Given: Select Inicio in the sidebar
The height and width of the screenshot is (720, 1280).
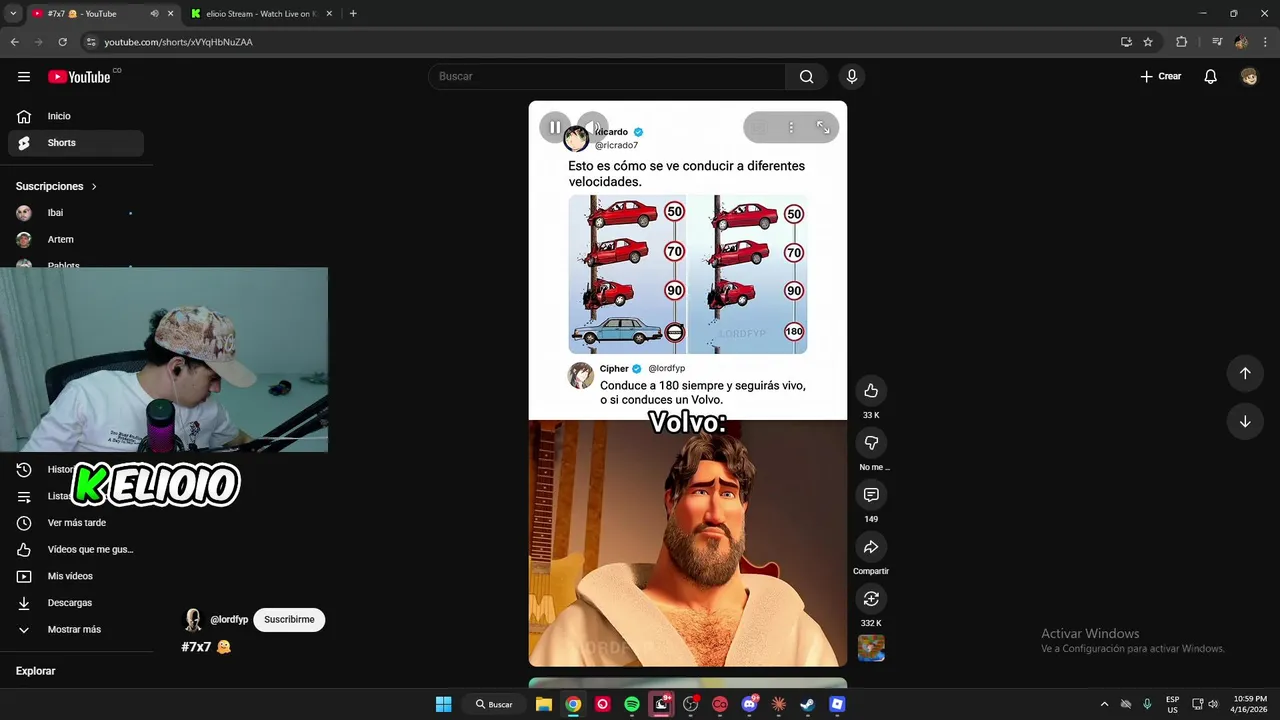Looking at the screenshot, I should 76,116.
